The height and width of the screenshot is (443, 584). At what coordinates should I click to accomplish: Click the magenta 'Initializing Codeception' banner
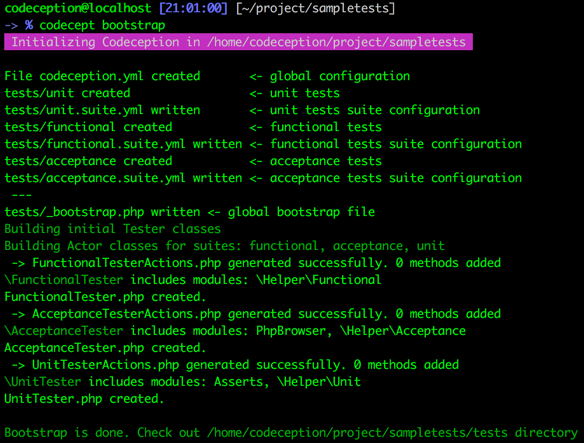click(x=238, y=42)
